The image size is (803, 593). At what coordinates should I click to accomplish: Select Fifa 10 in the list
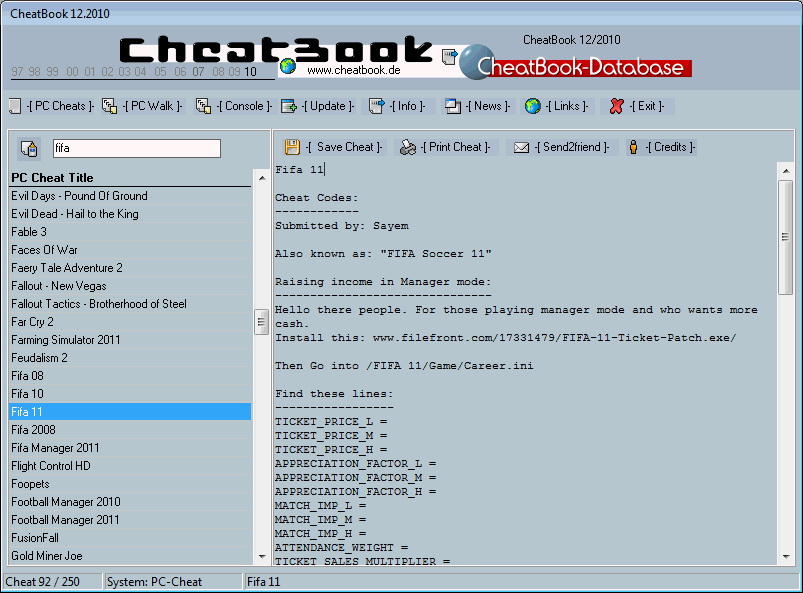(x=130, y=394)
